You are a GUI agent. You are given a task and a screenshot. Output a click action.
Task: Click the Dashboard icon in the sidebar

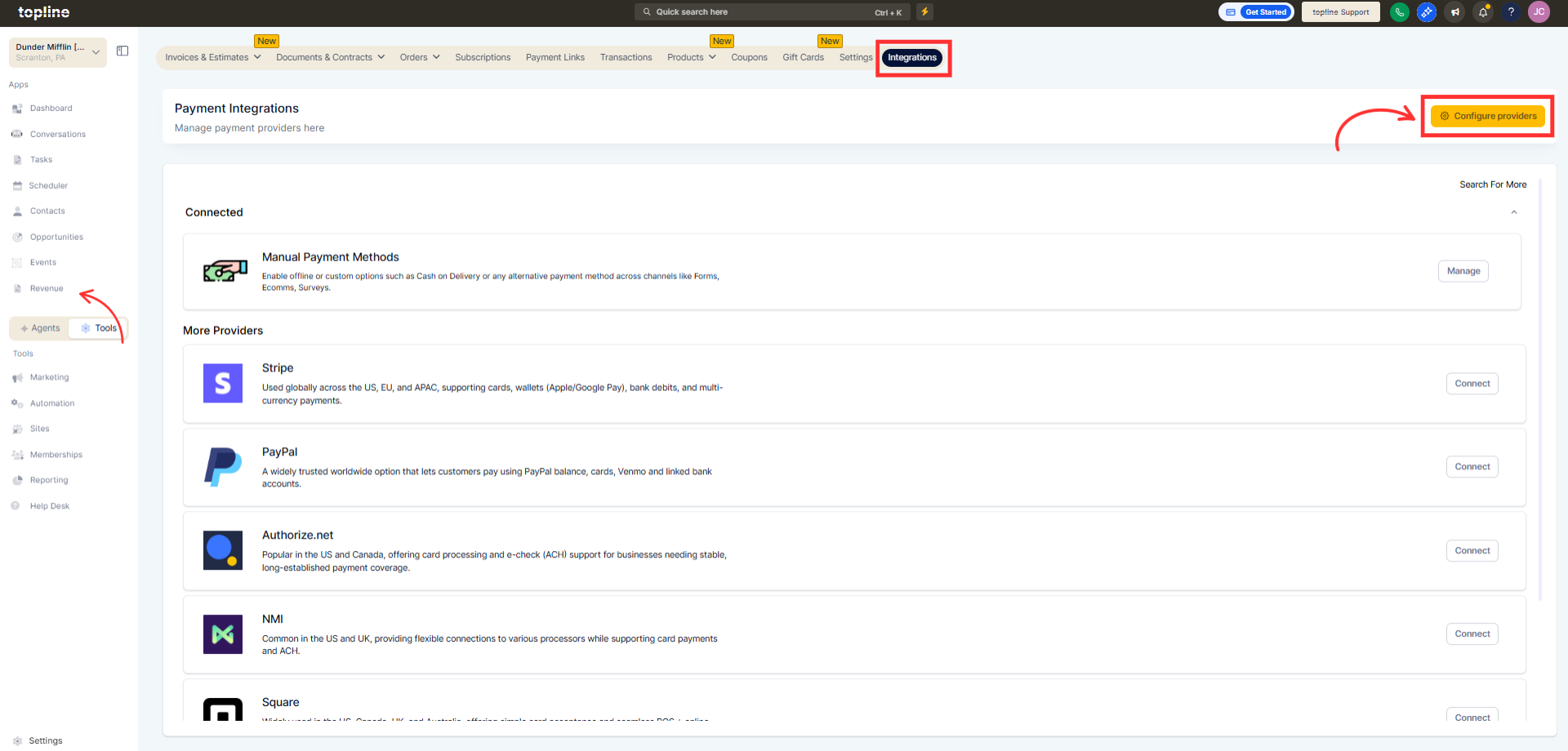[x=17, y=109]
